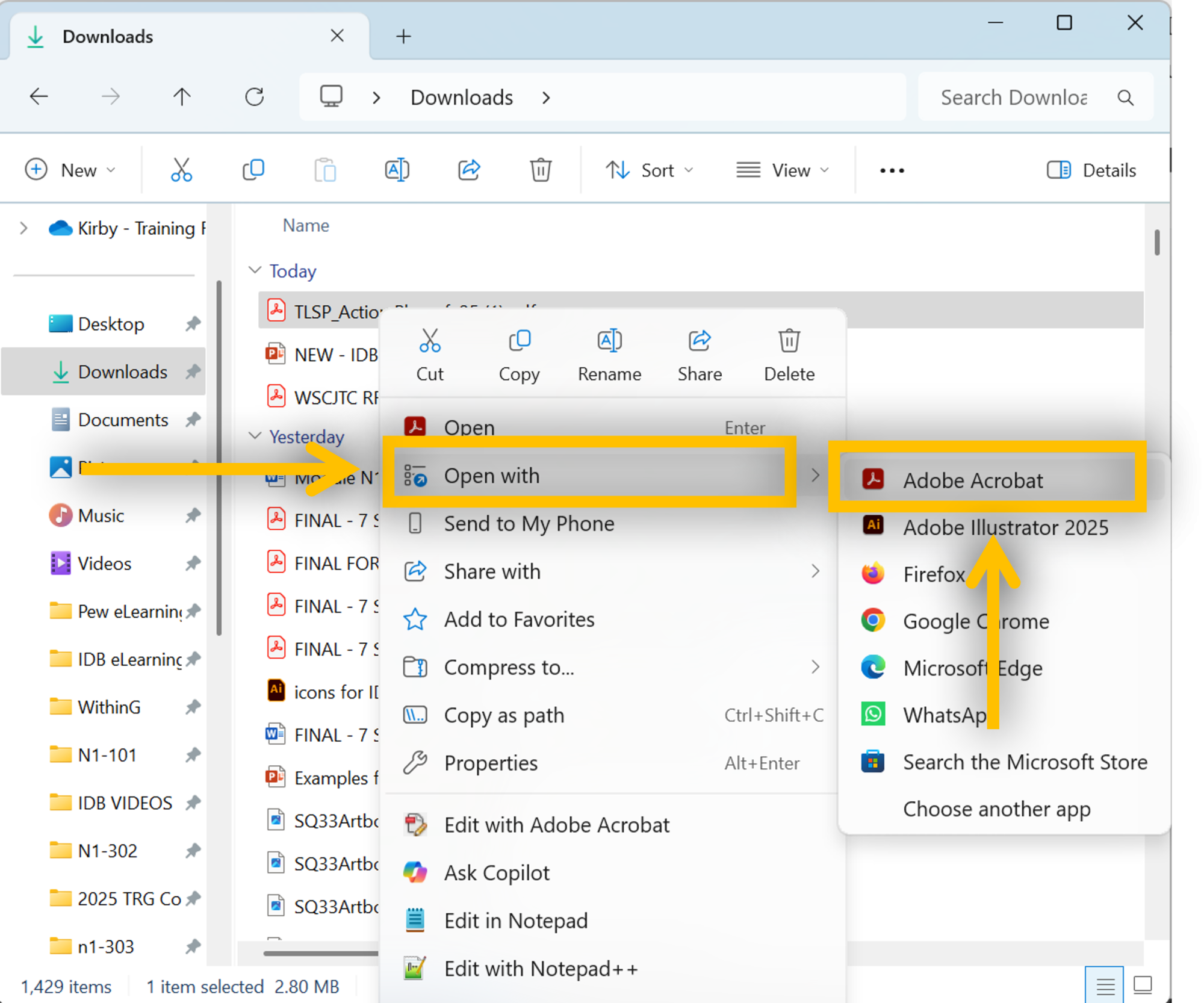
Task: Toggle the Details pane button
Action: click(1091, 170)
